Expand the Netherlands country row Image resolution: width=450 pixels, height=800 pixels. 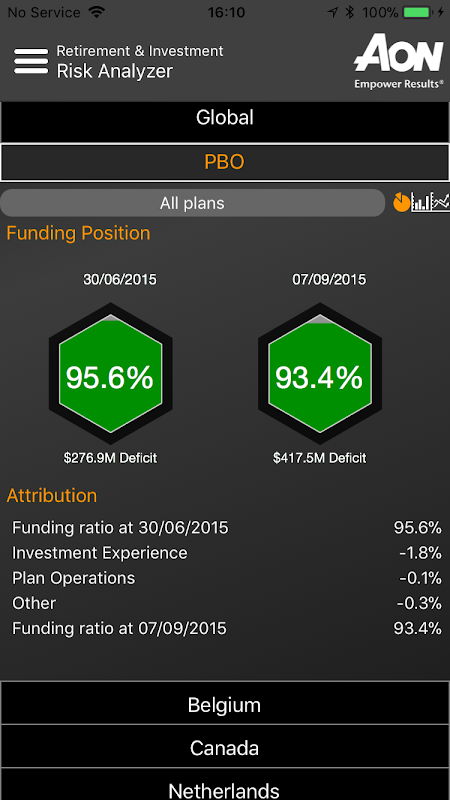coord(225,786)
